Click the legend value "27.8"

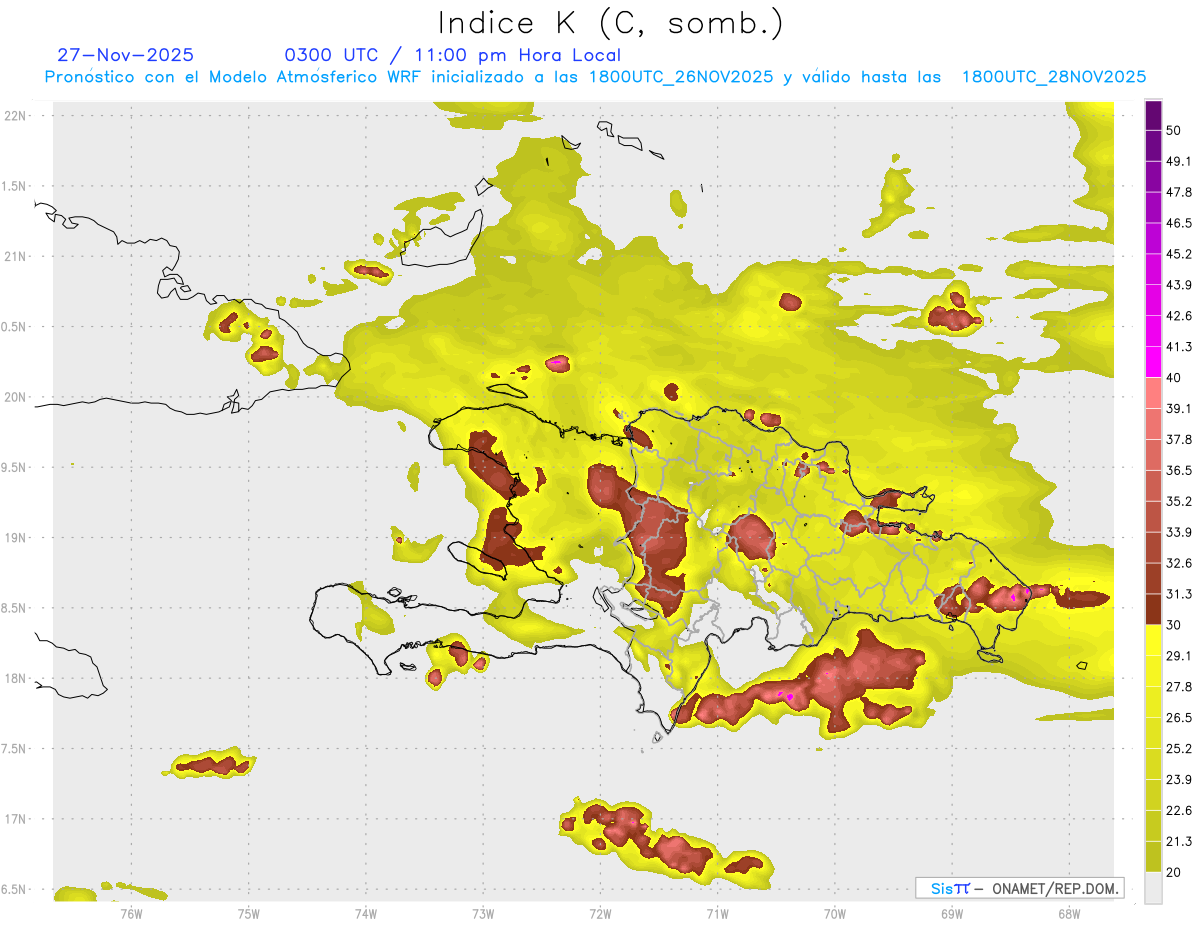pos(1178,687)
